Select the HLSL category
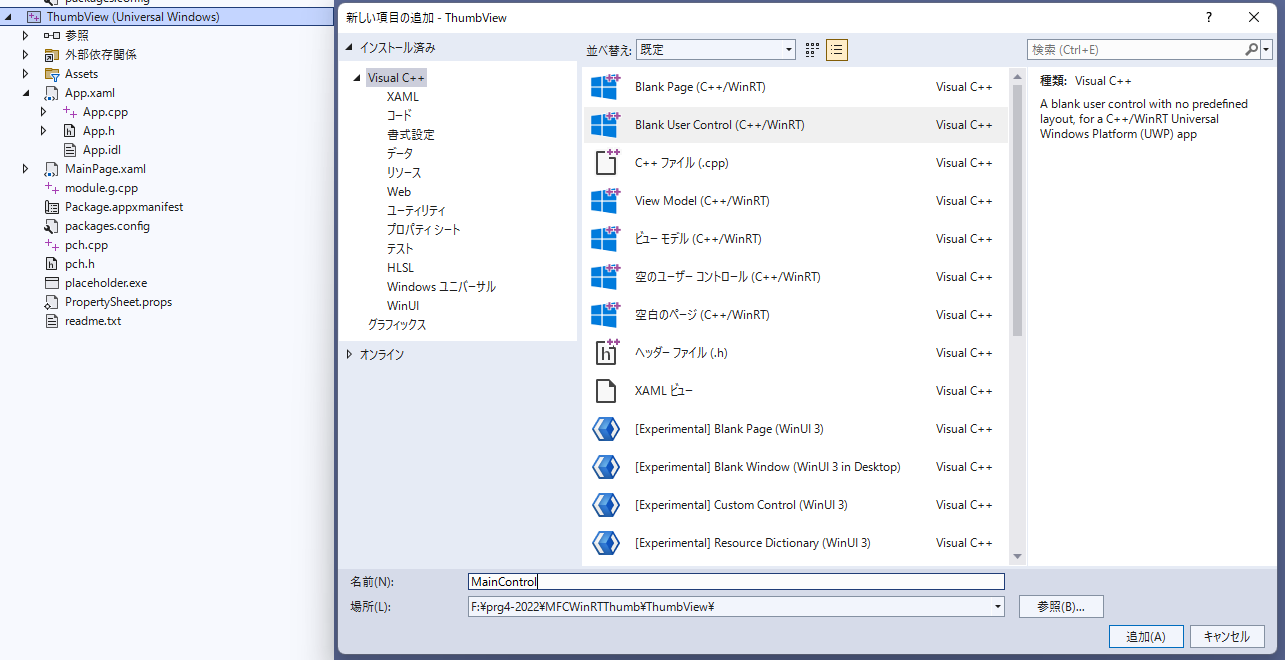Image resolution: width=1285 pixels, height=660 pixels. point(400,268)
